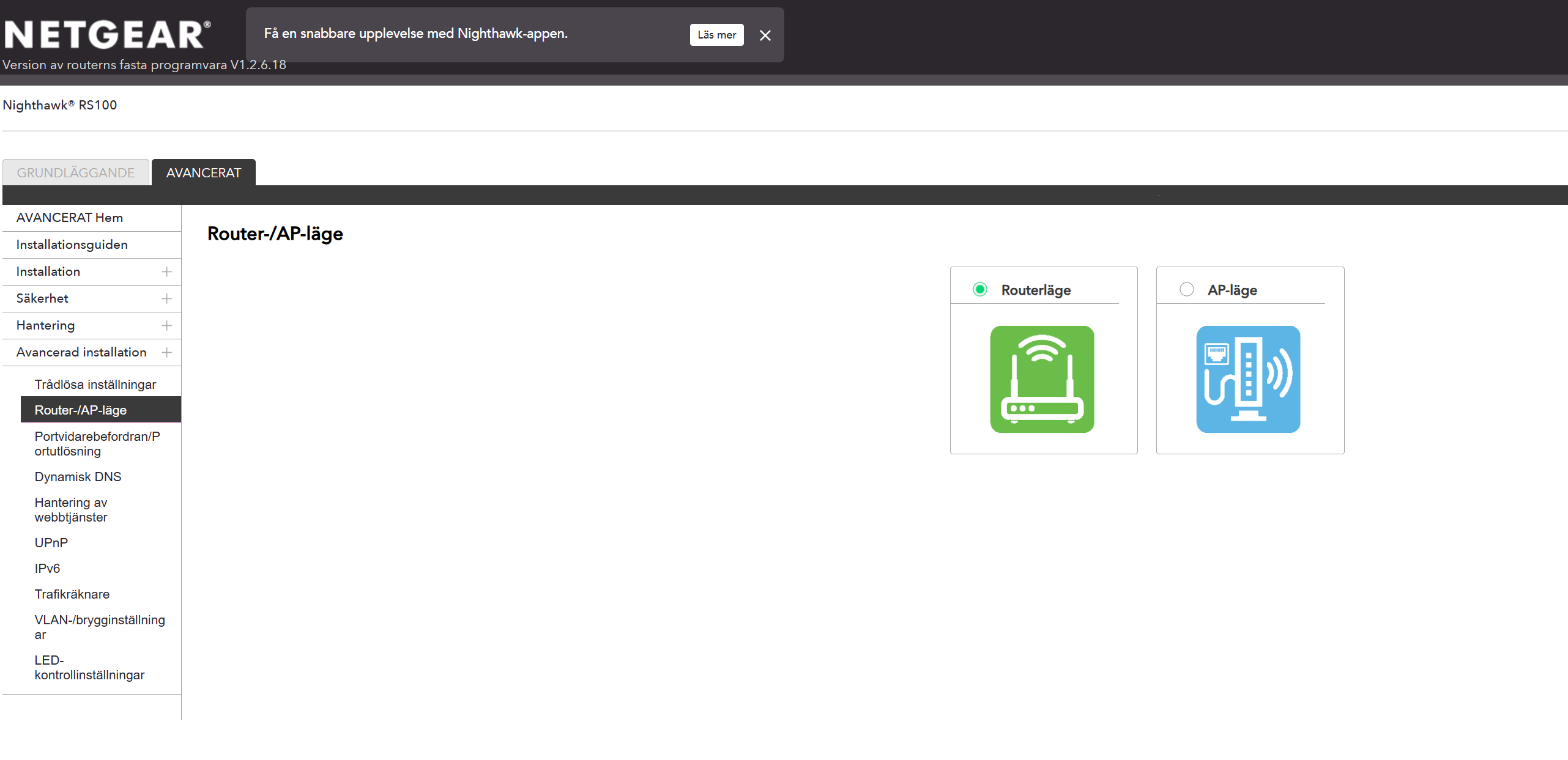Open IPv6 settings page
The width and height of the screenshot is (1568, 760).
point(48,569)
